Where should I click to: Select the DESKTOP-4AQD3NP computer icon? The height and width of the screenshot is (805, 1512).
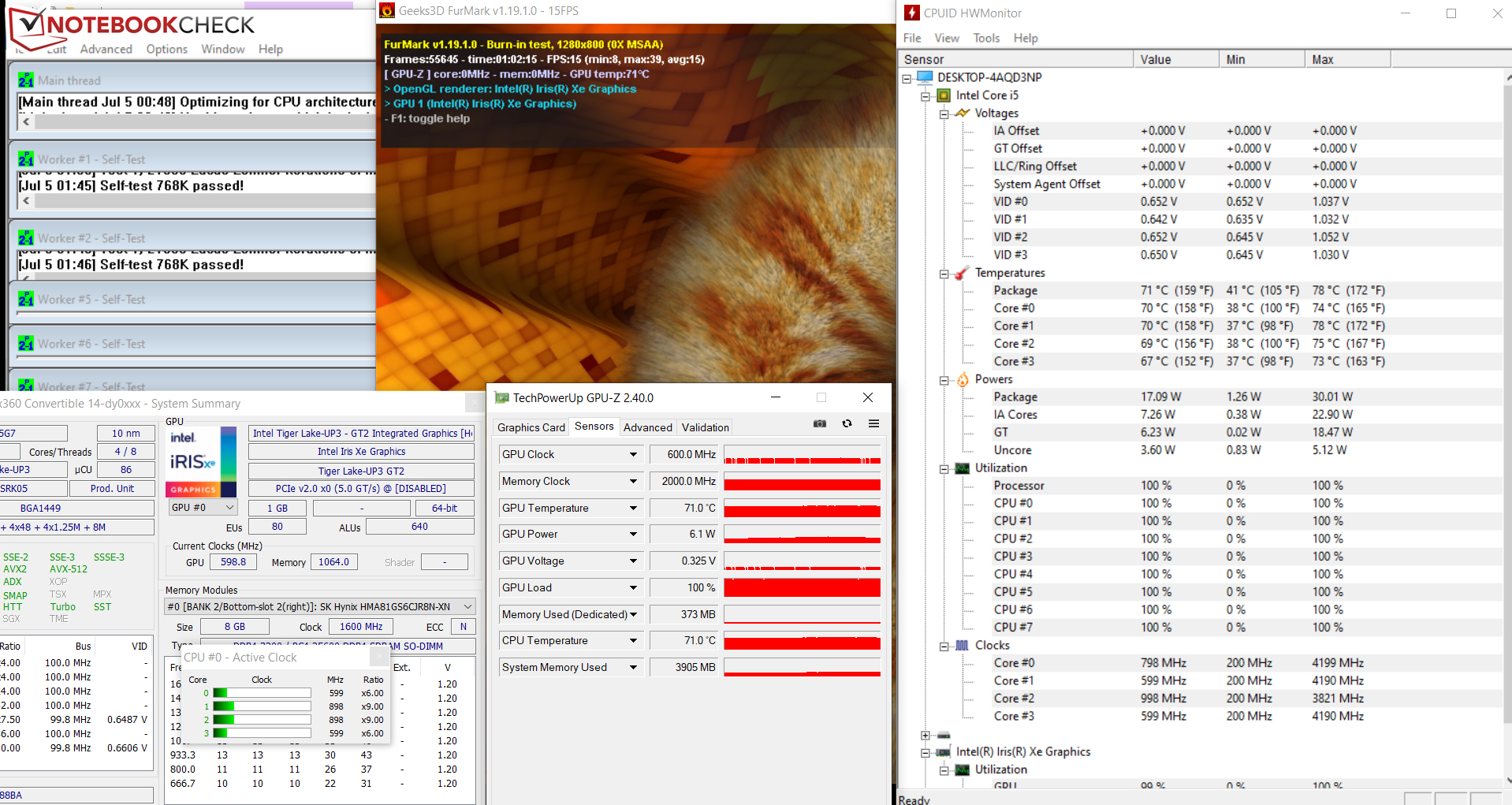point(925,77)
